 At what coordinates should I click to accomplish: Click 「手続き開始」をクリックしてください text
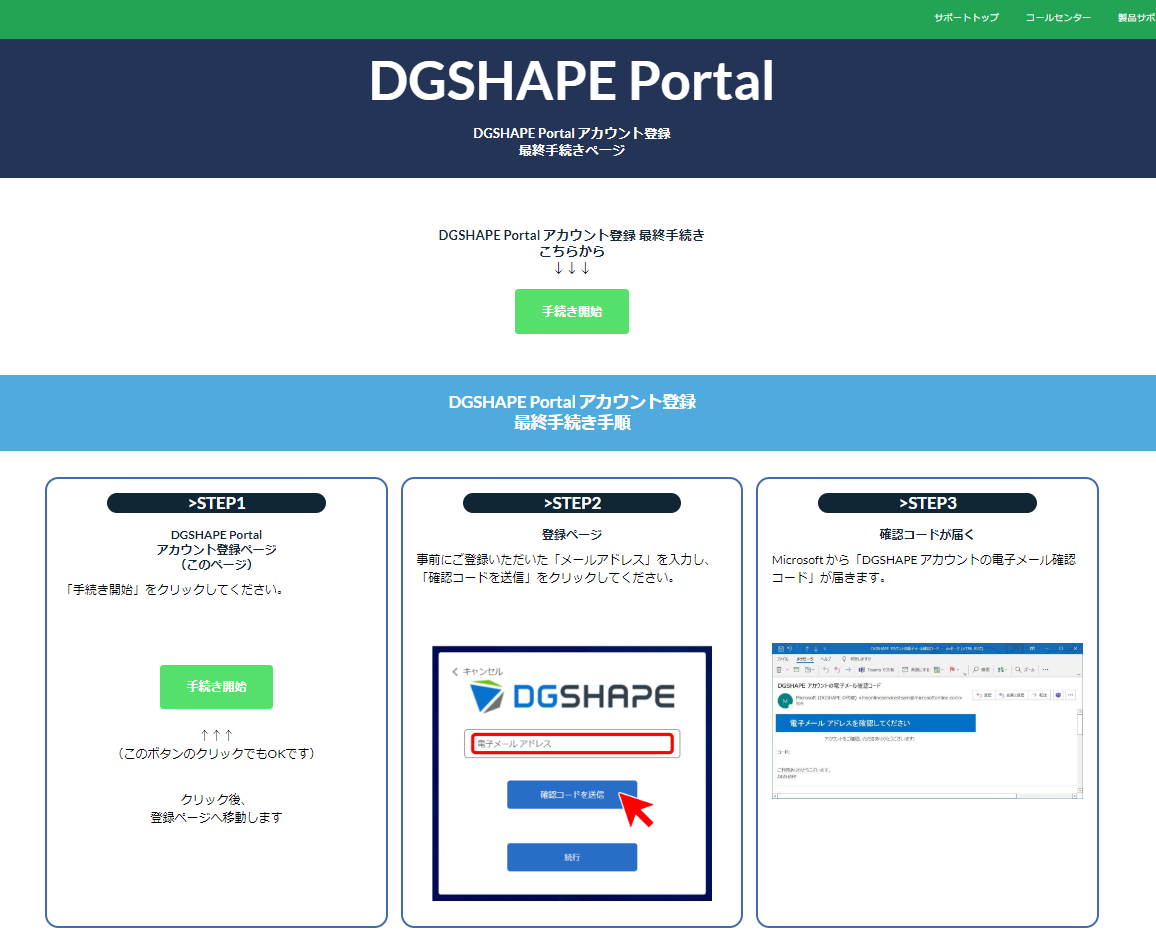(175, 590)
